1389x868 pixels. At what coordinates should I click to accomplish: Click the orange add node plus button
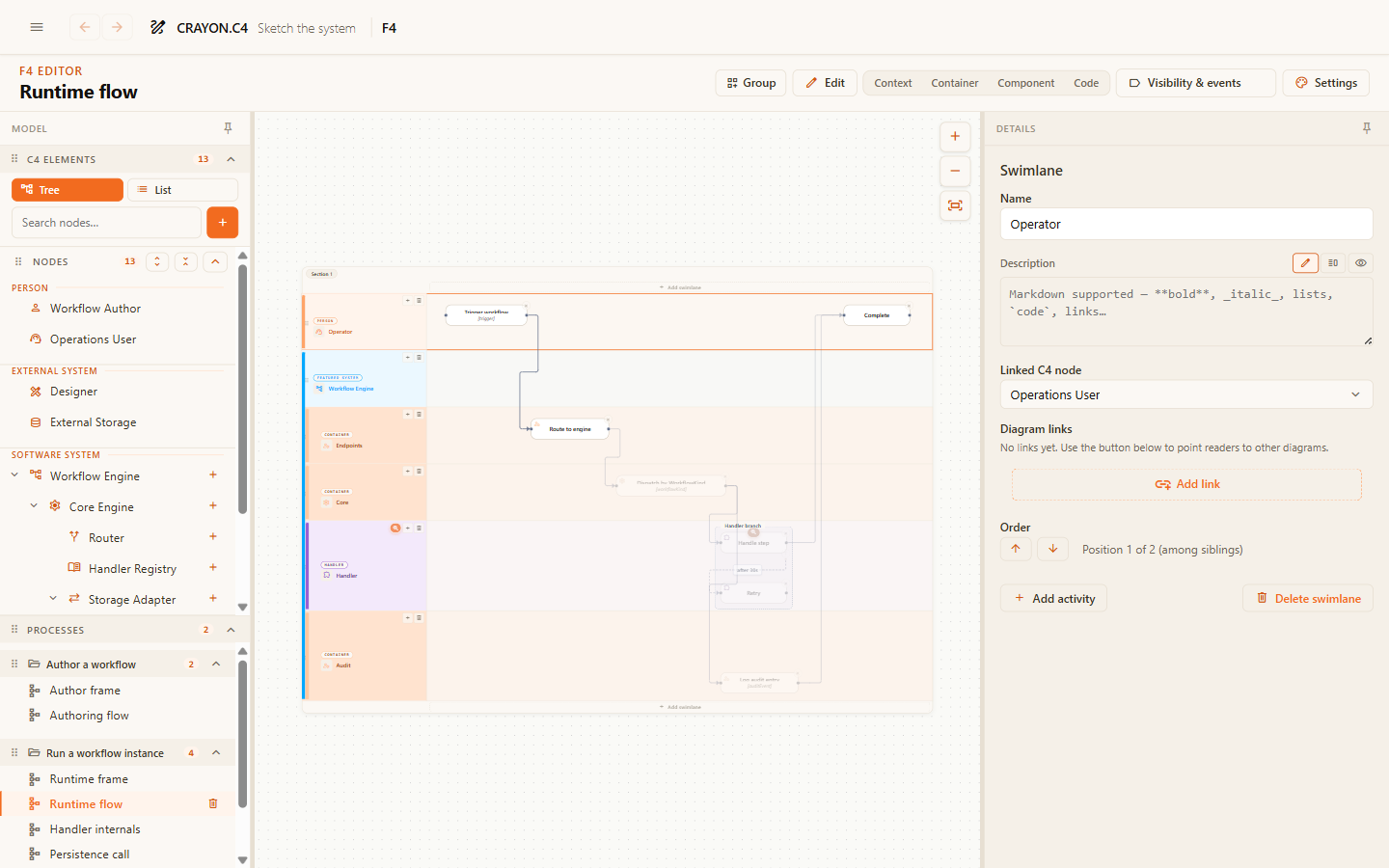pyautogui.click(x=222, y=222)
